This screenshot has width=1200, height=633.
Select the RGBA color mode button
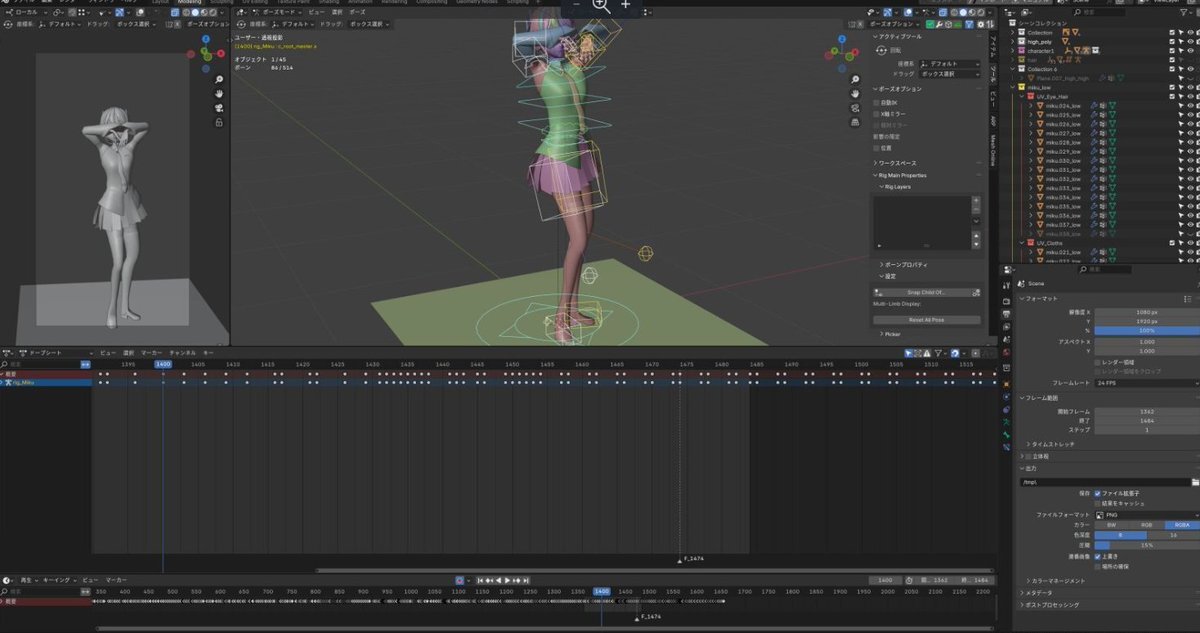tap(1181, 524)
